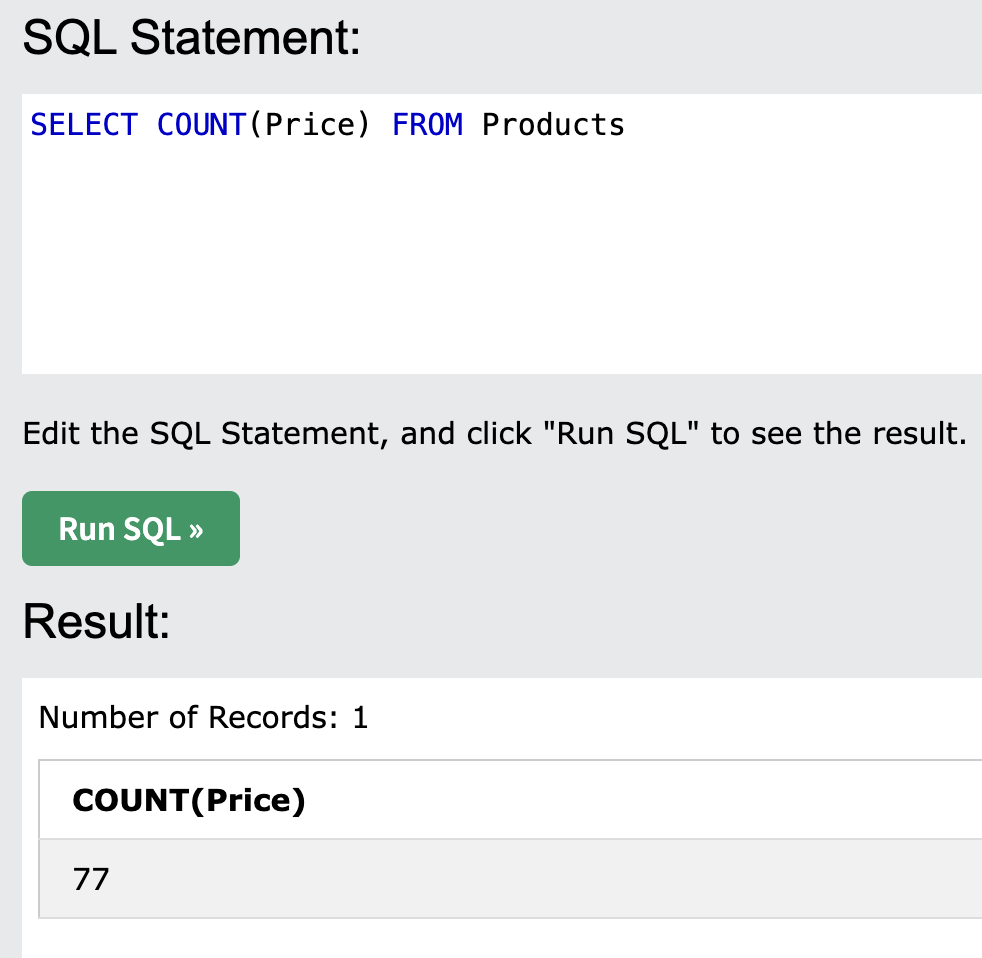The width and height of the screenshot is (982, 958).
Task: Click the blank space right of 77
Action: (545, 879)
